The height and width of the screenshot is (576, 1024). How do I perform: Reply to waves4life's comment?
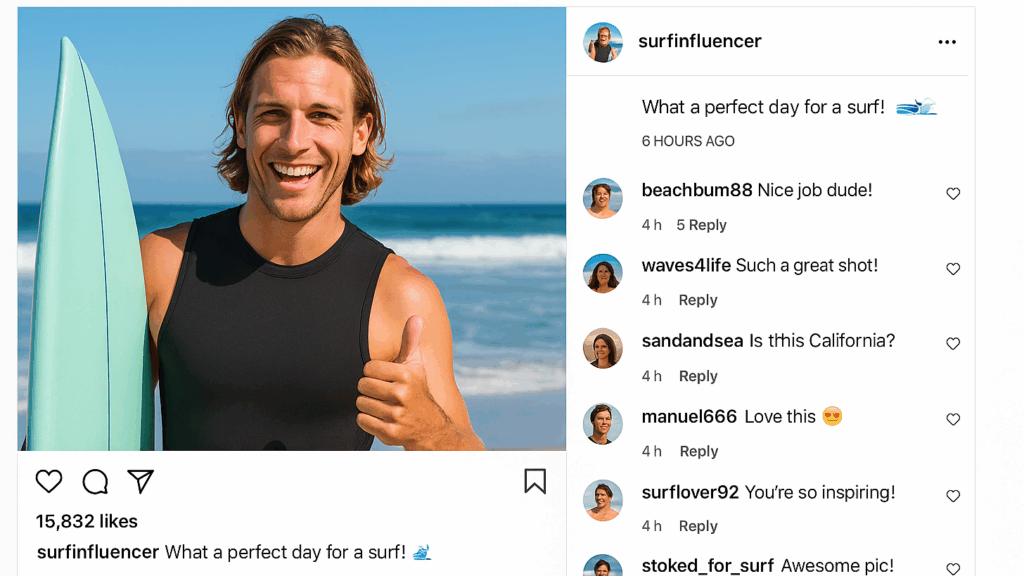698,300
